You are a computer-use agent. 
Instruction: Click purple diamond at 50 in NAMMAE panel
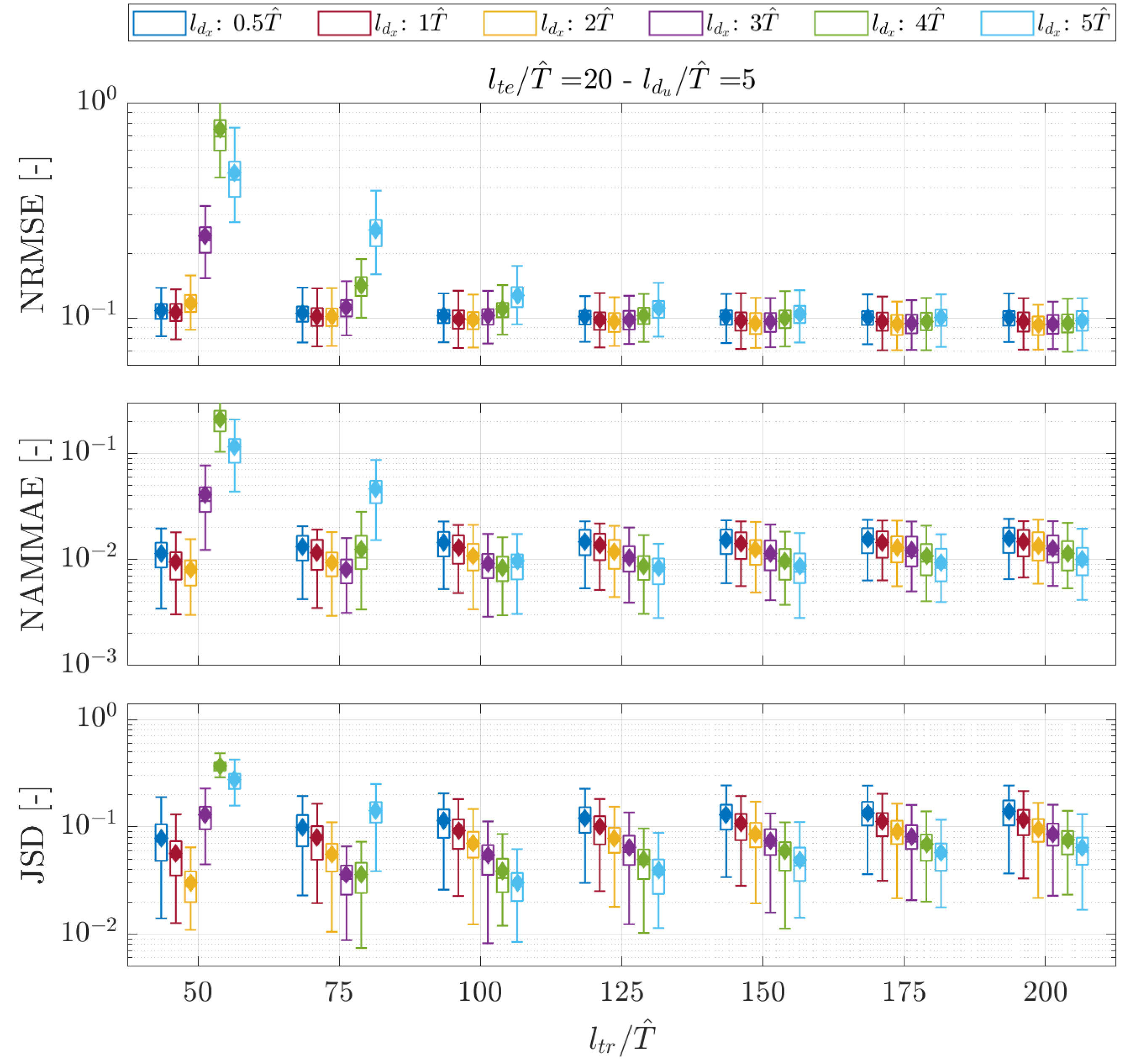[x=205, y=494]
